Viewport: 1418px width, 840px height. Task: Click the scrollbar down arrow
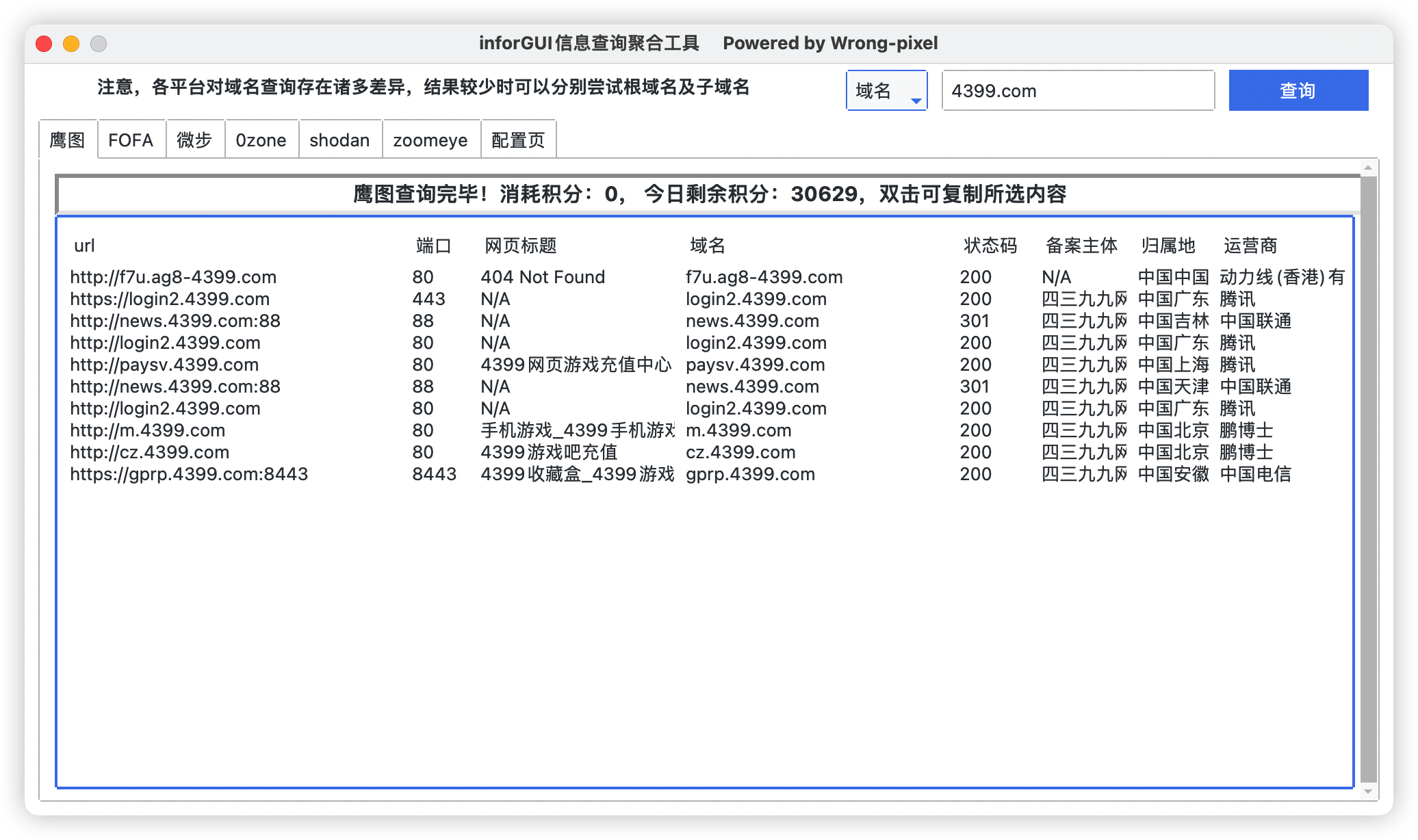(x=1367, y=791)
